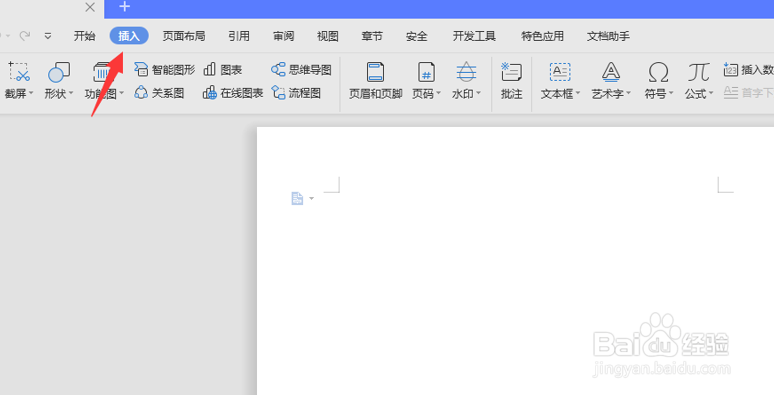Open the 安全 tab
Image resolution: width=774 pixels, height=395 pixels.
click(417, 36)
